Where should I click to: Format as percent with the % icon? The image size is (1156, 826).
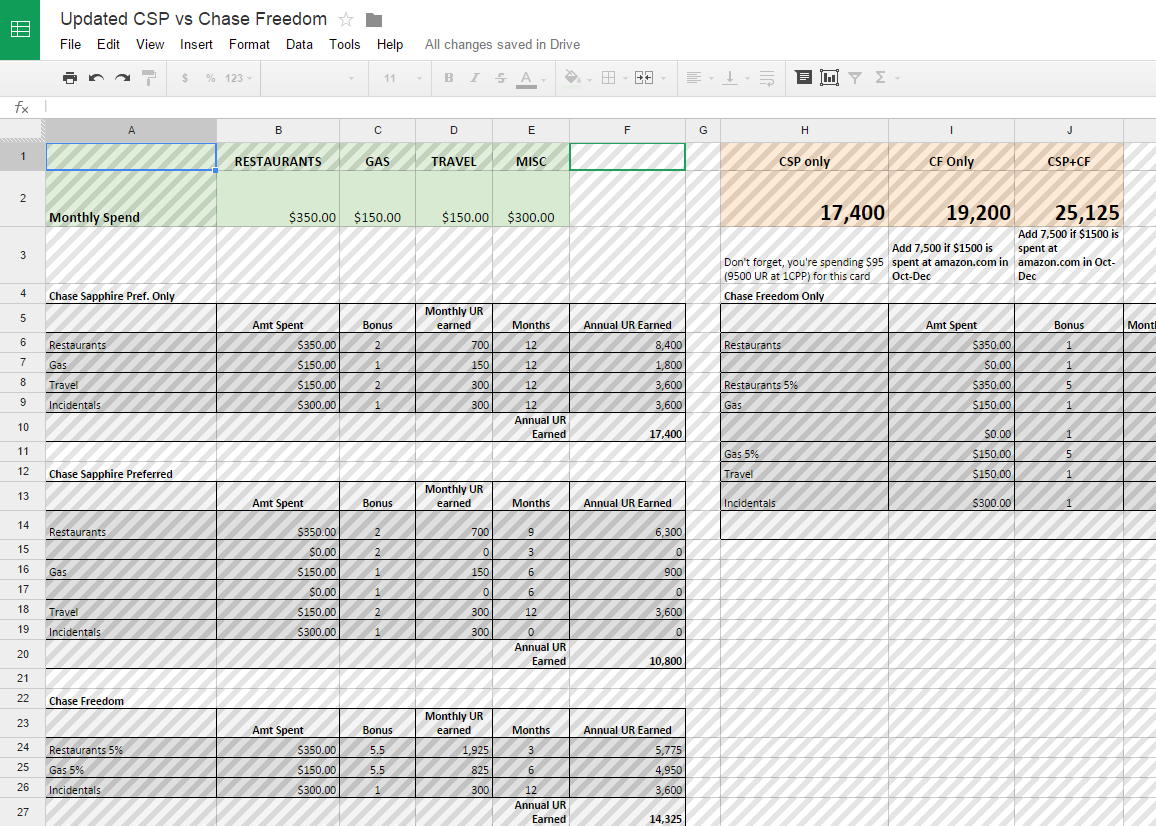click(x=211, y=77)
